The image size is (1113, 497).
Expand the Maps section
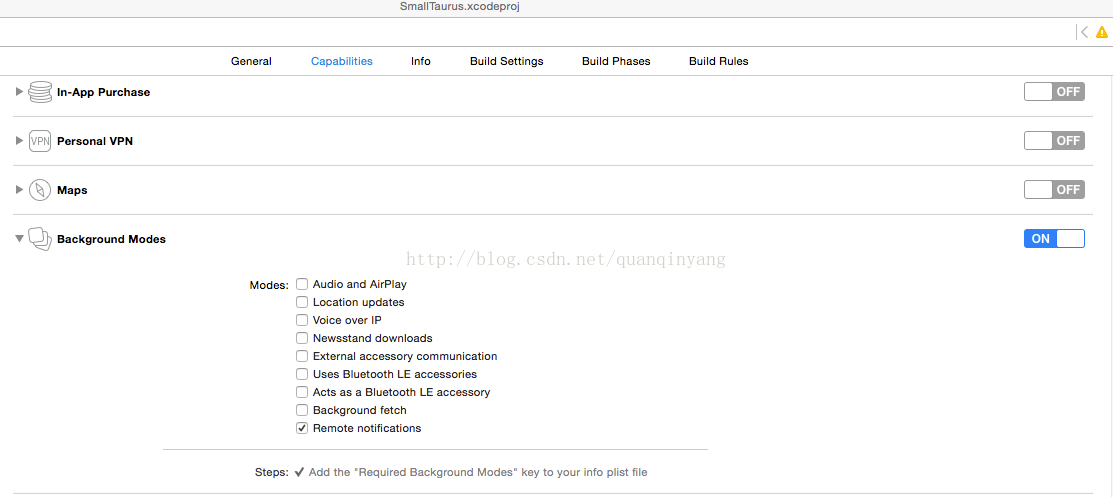pos(19,190)
